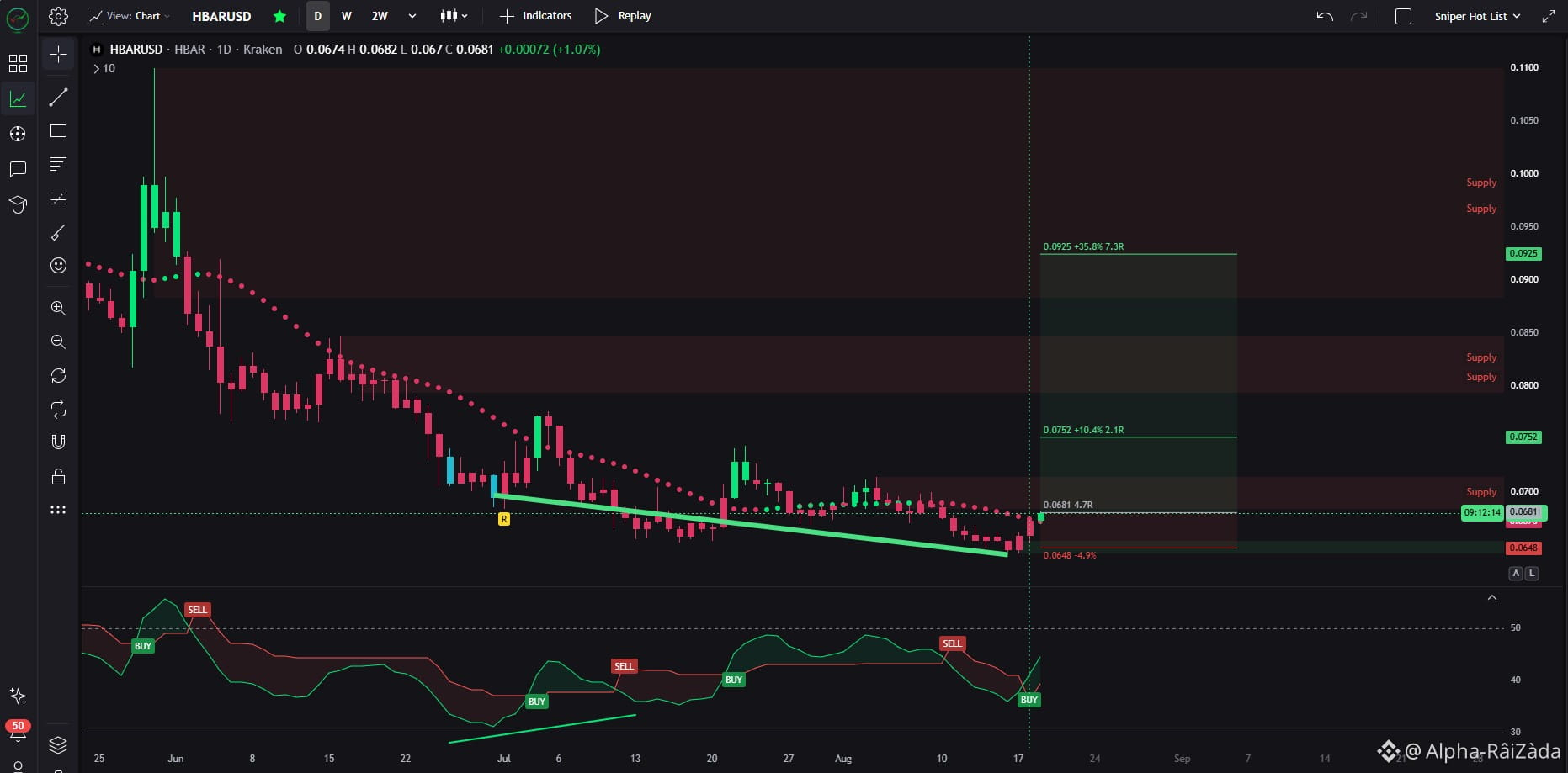Expand the collapsed indicator list showing 10
This screenshot has width=1568, height=773.
tap(104, 69)
